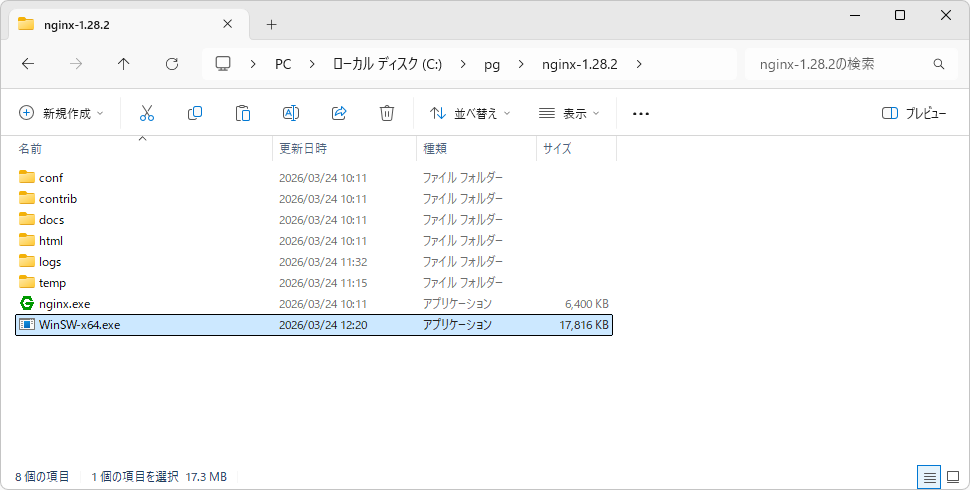The image size is (970, 490).
Task: Click the temp folder icon
Action: (x=27, y=282)
